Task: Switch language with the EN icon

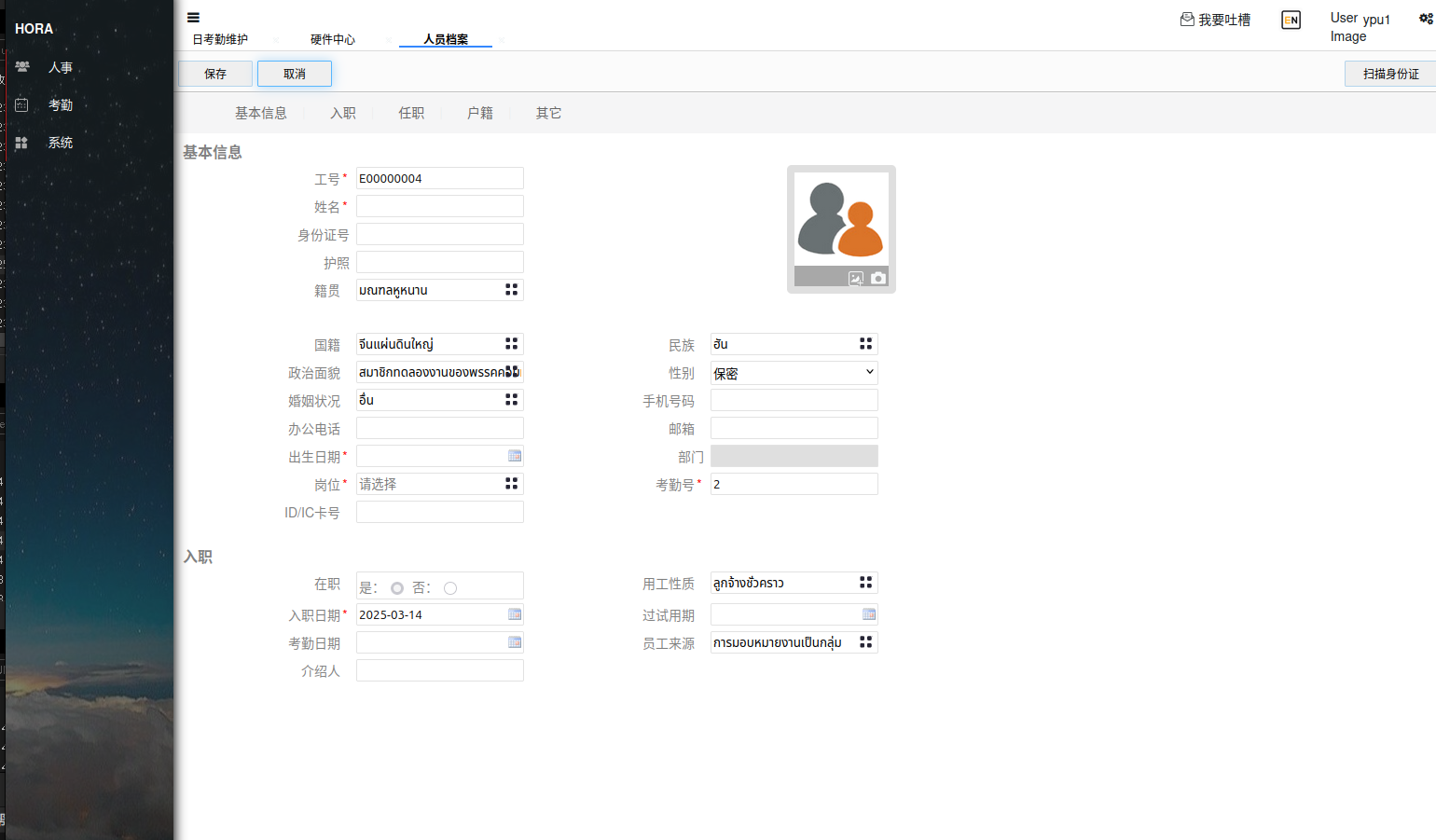Action: [x=1291, y=20]
